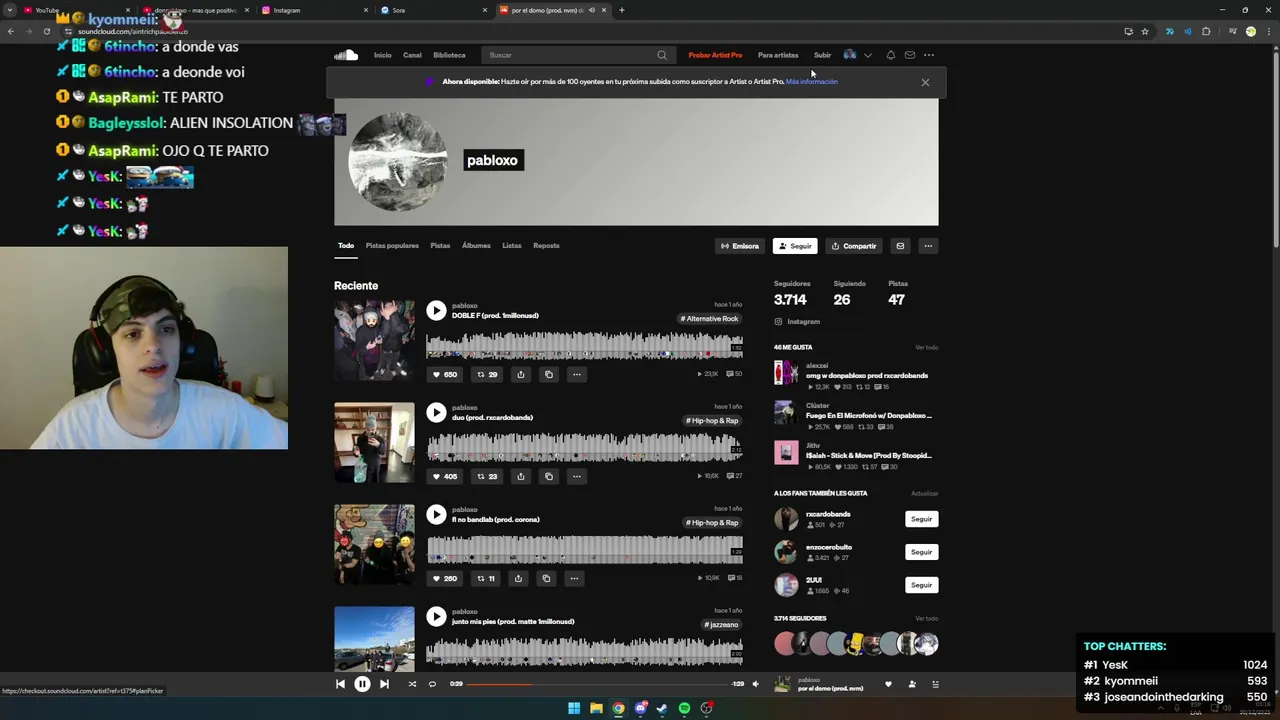
Task: Click the player volume speaker icon
Action: tap(755, 684)
